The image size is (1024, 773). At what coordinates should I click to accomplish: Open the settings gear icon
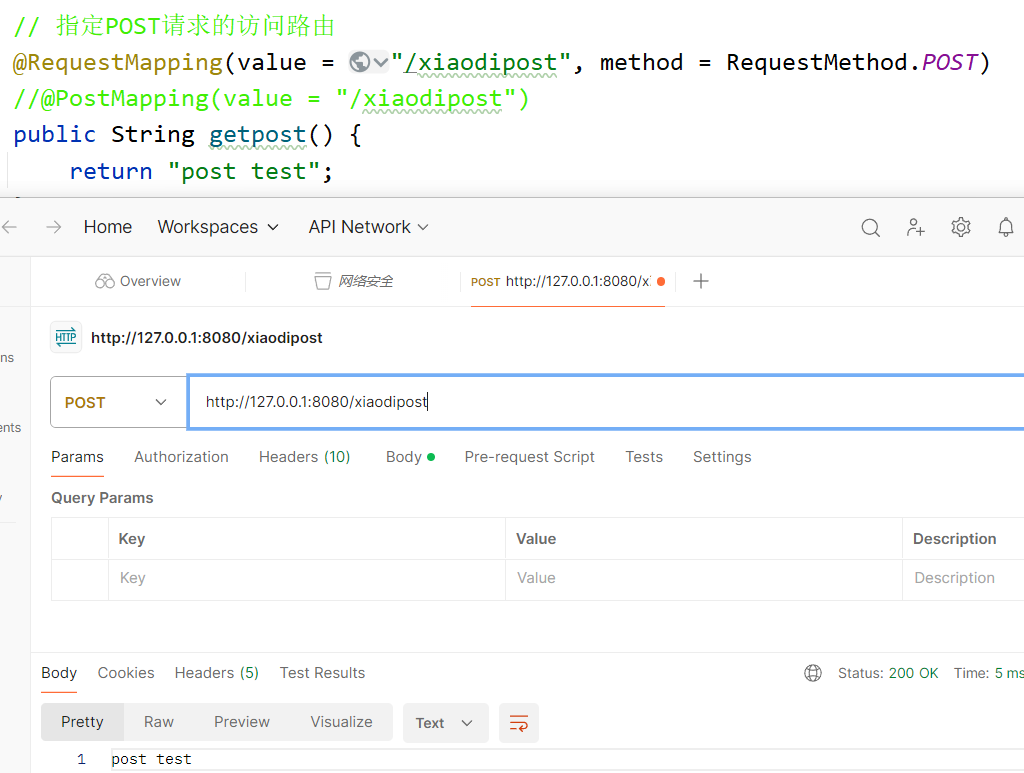point(961,227)
